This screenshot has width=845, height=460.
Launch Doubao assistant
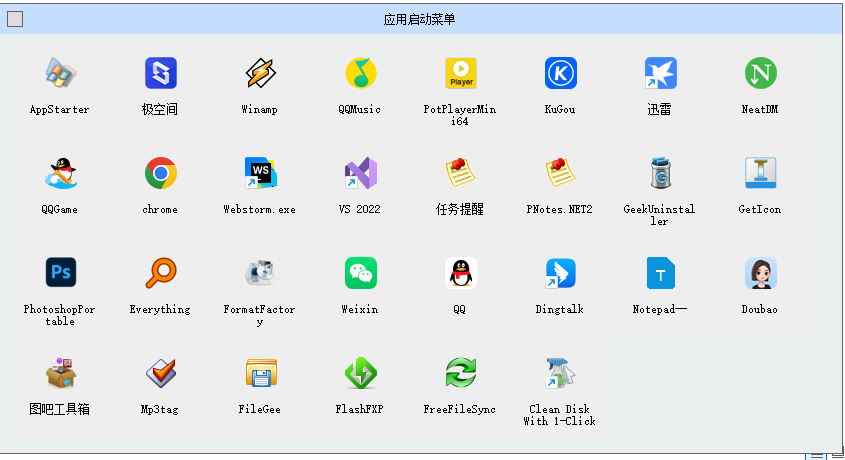click(760, 273)
